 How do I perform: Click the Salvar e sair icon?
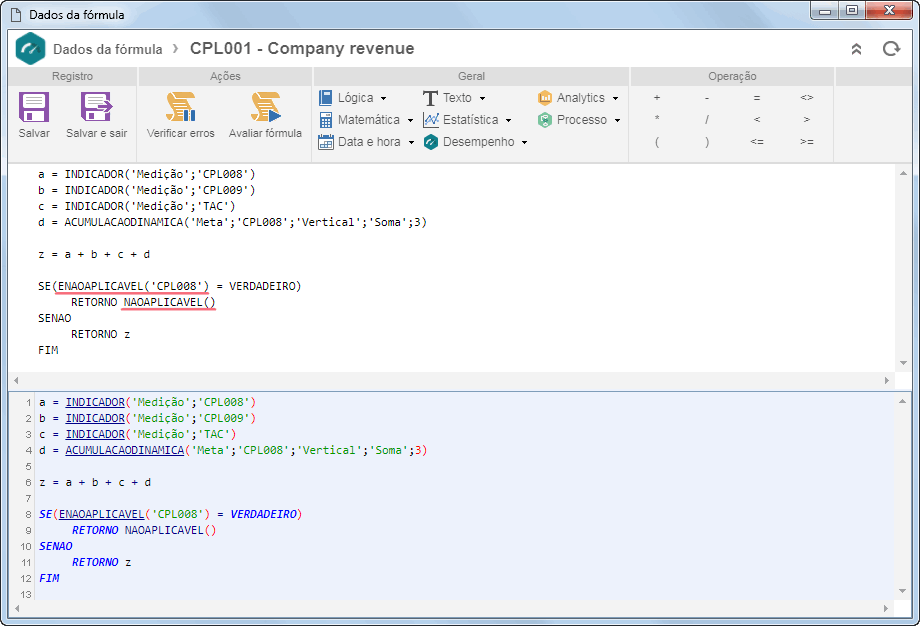coord(96,107)
